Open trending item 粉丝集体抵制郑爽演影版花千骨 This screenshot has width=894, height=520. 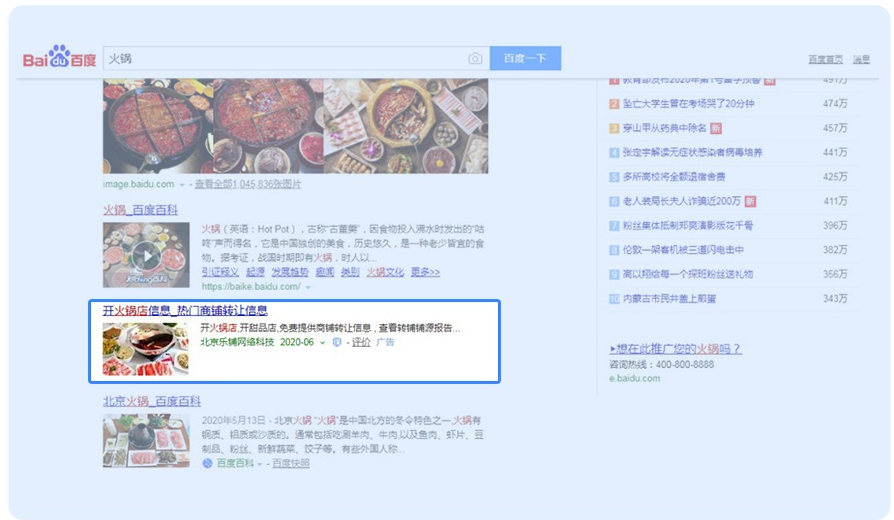[688, 225]
